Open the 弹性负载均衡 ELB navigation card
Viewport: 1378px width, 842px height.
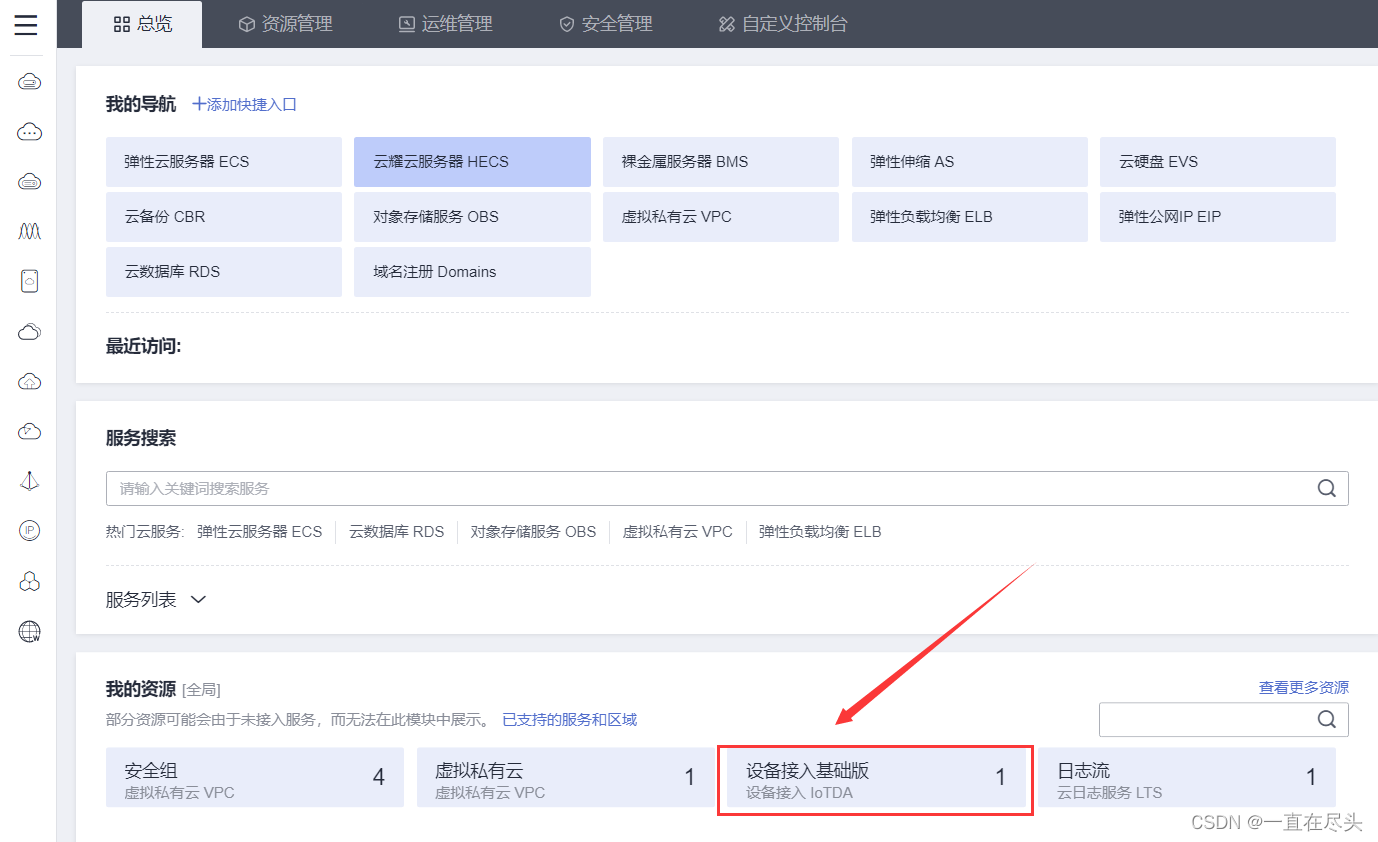pyautogui.click(x=970, y=217)
